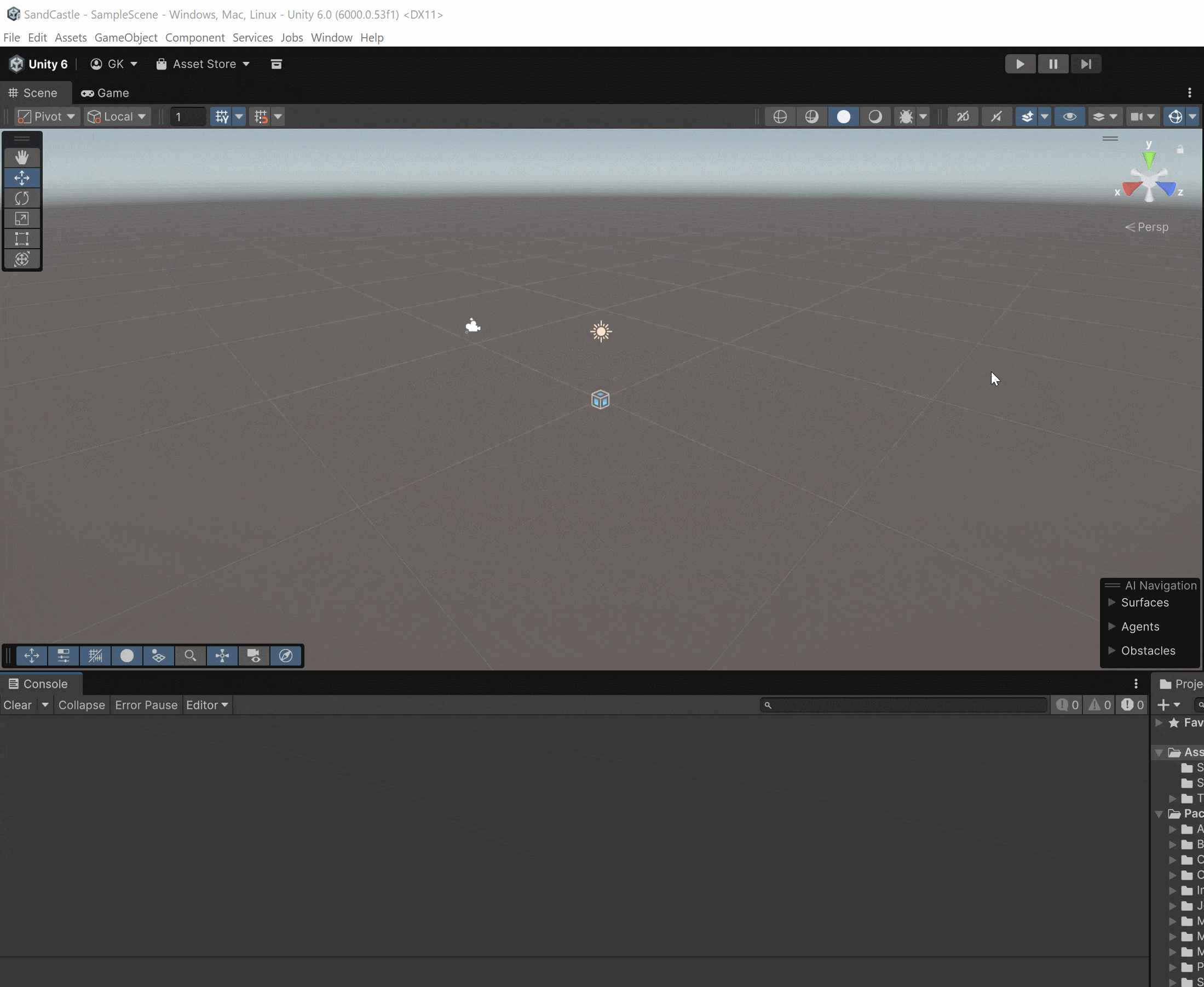Open the Search tool in the bottom overlay
This screenshot has width=1204, height=987.
(191, 656)
